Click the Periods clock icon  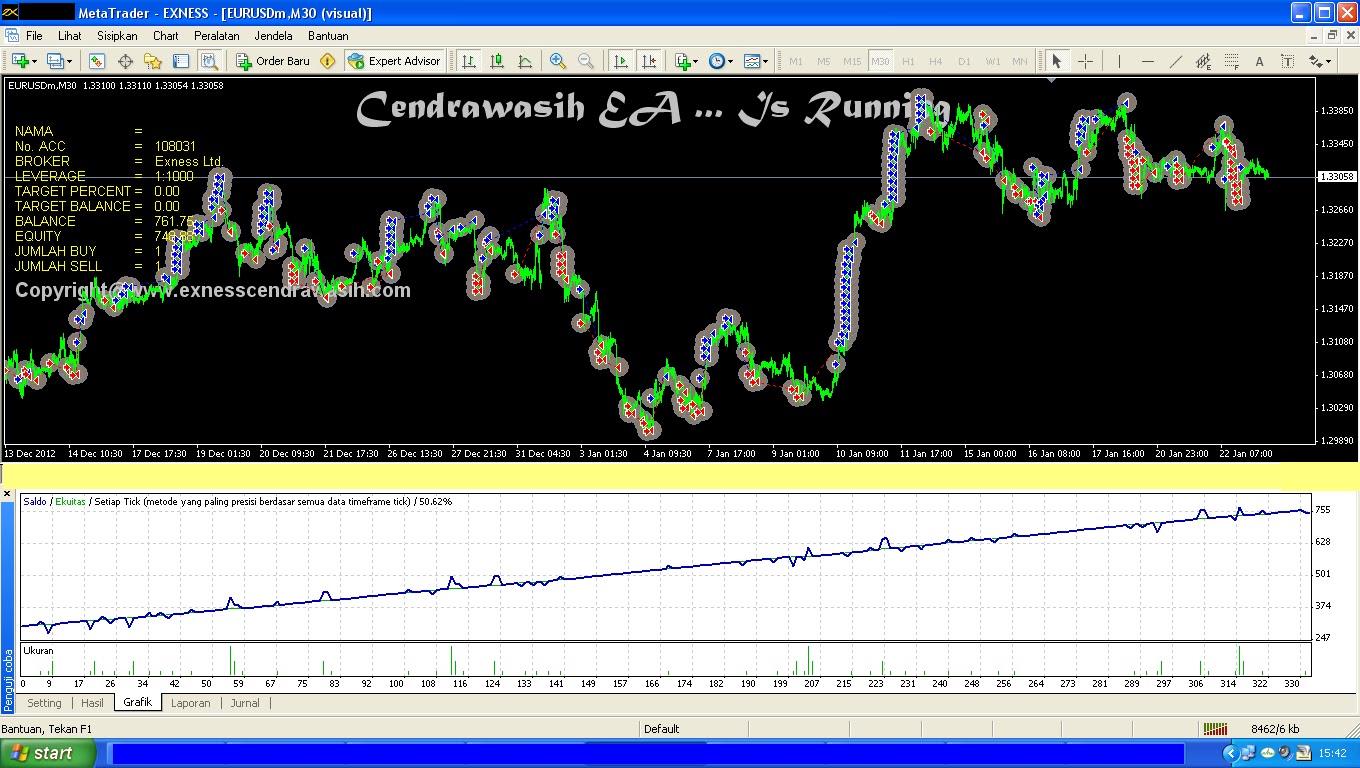coord(716,61)
